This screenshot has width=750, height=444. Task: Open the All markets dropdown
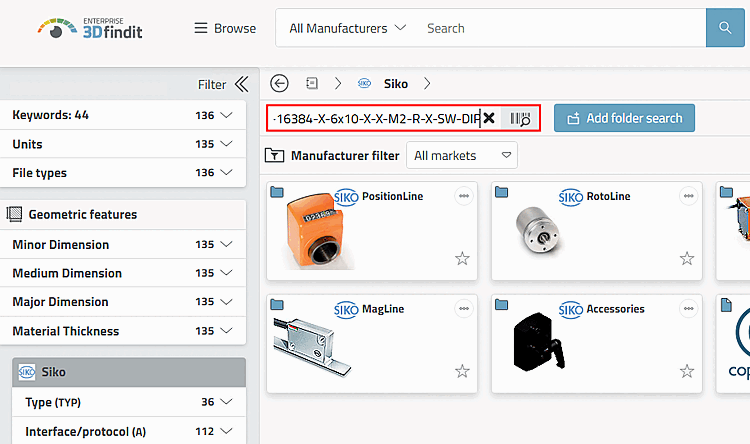tap(462, 155)
